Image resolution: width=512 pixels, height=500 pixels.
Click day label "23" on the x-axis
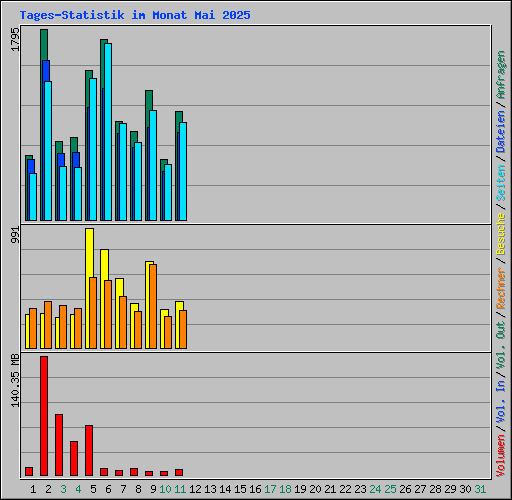pos(360,489)
